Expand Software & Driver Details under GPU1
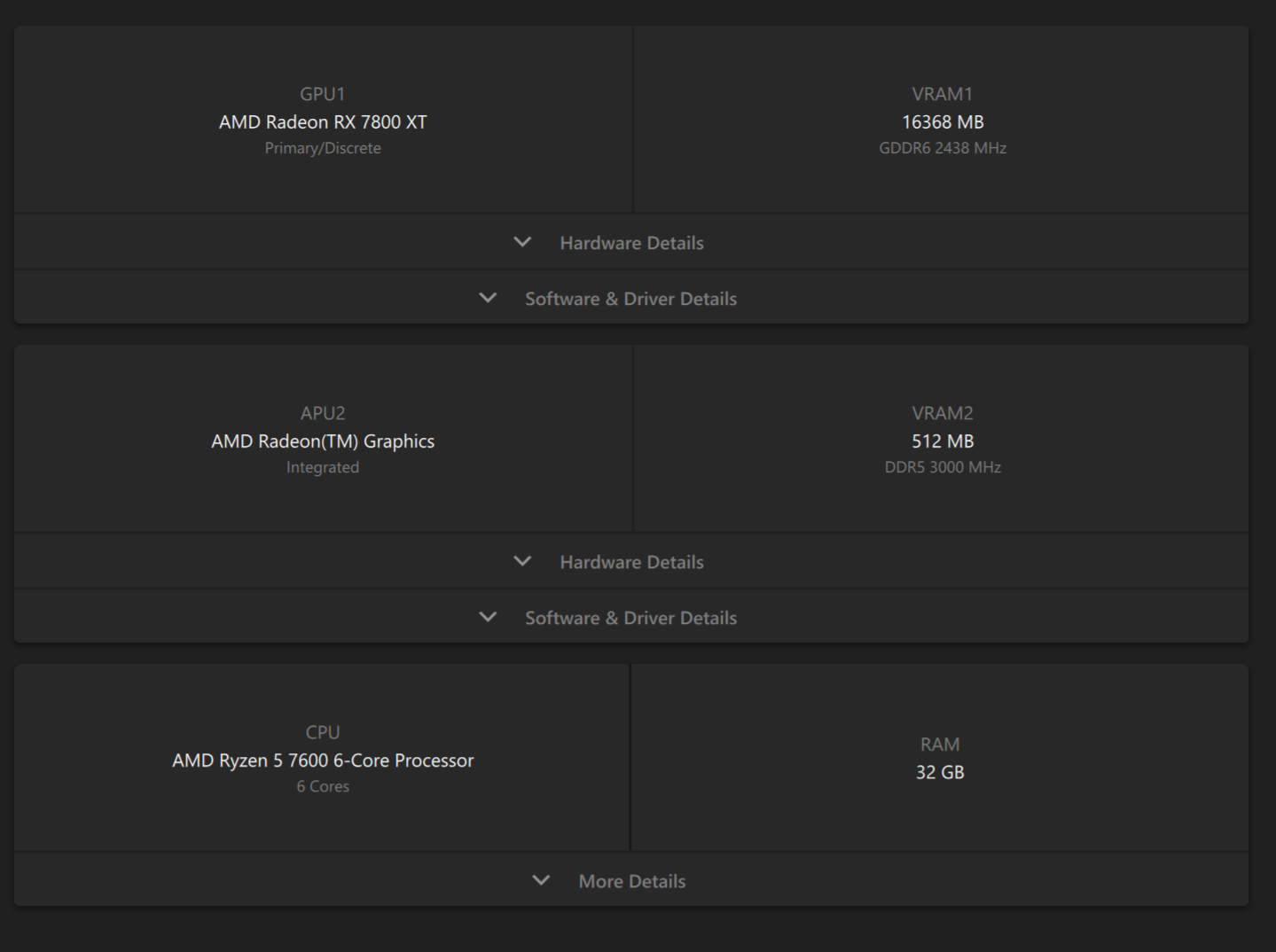The width and height of the screenshot is (1276, 952). (631, 298)
